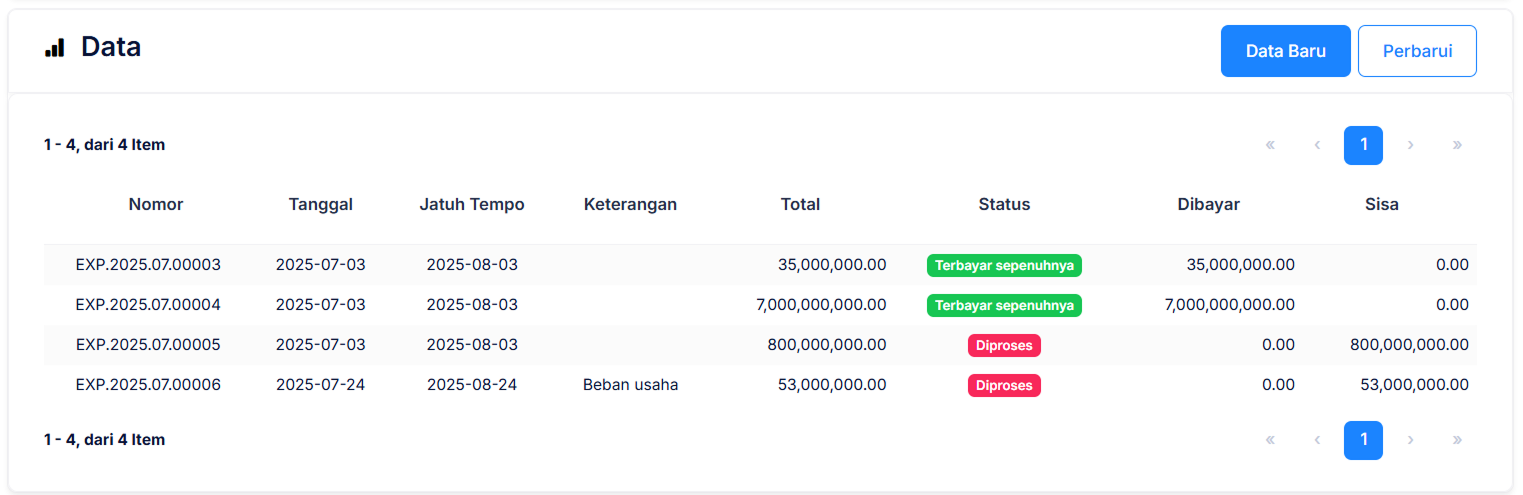Go to first page in top pagination
This screenshot has width=1523, height=495.
[x=1270, y=145]
